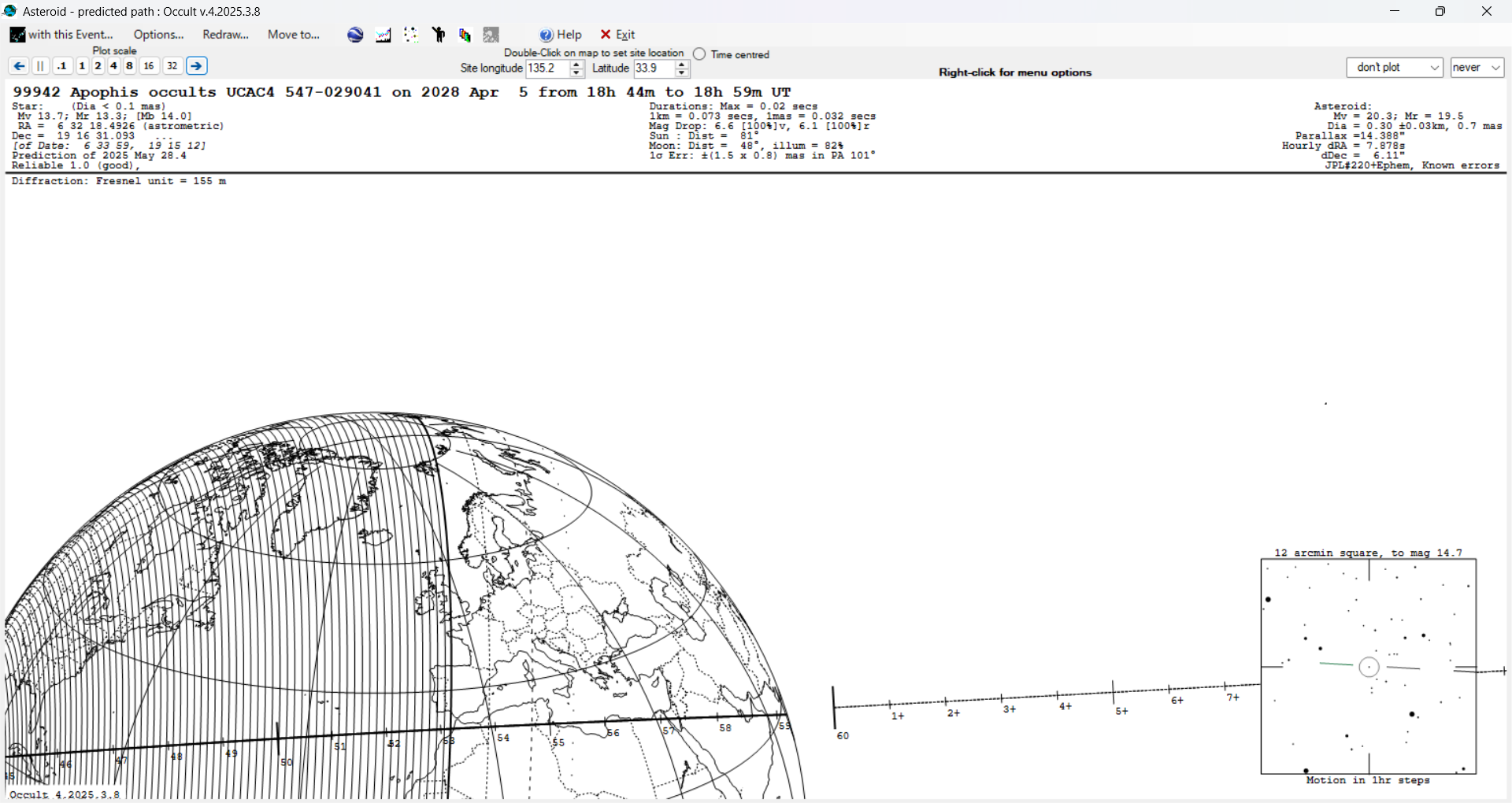Viewport: 1512px width, 803px height.
Task: Click the 'Plot scale' label
Action: 114,51
